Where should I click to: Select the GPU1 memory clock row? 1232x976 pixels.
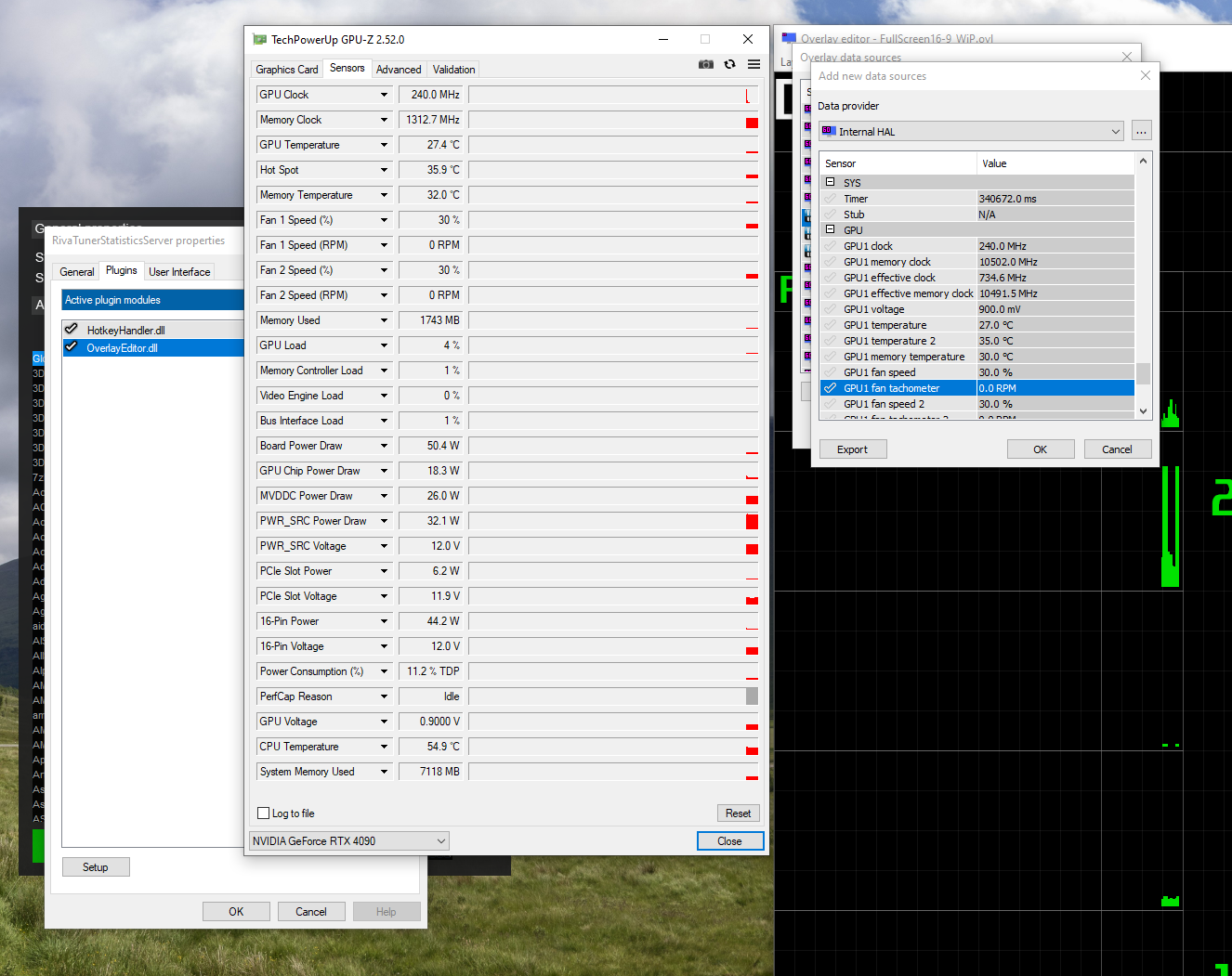[x=977, y=262]
